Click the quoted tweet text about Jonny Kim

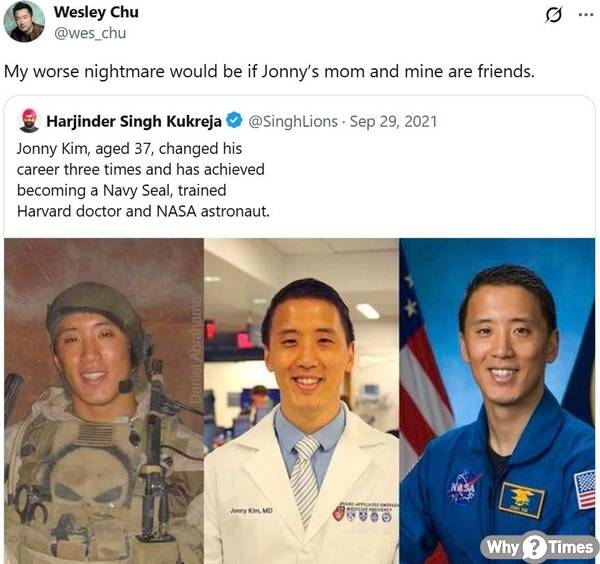143,180
